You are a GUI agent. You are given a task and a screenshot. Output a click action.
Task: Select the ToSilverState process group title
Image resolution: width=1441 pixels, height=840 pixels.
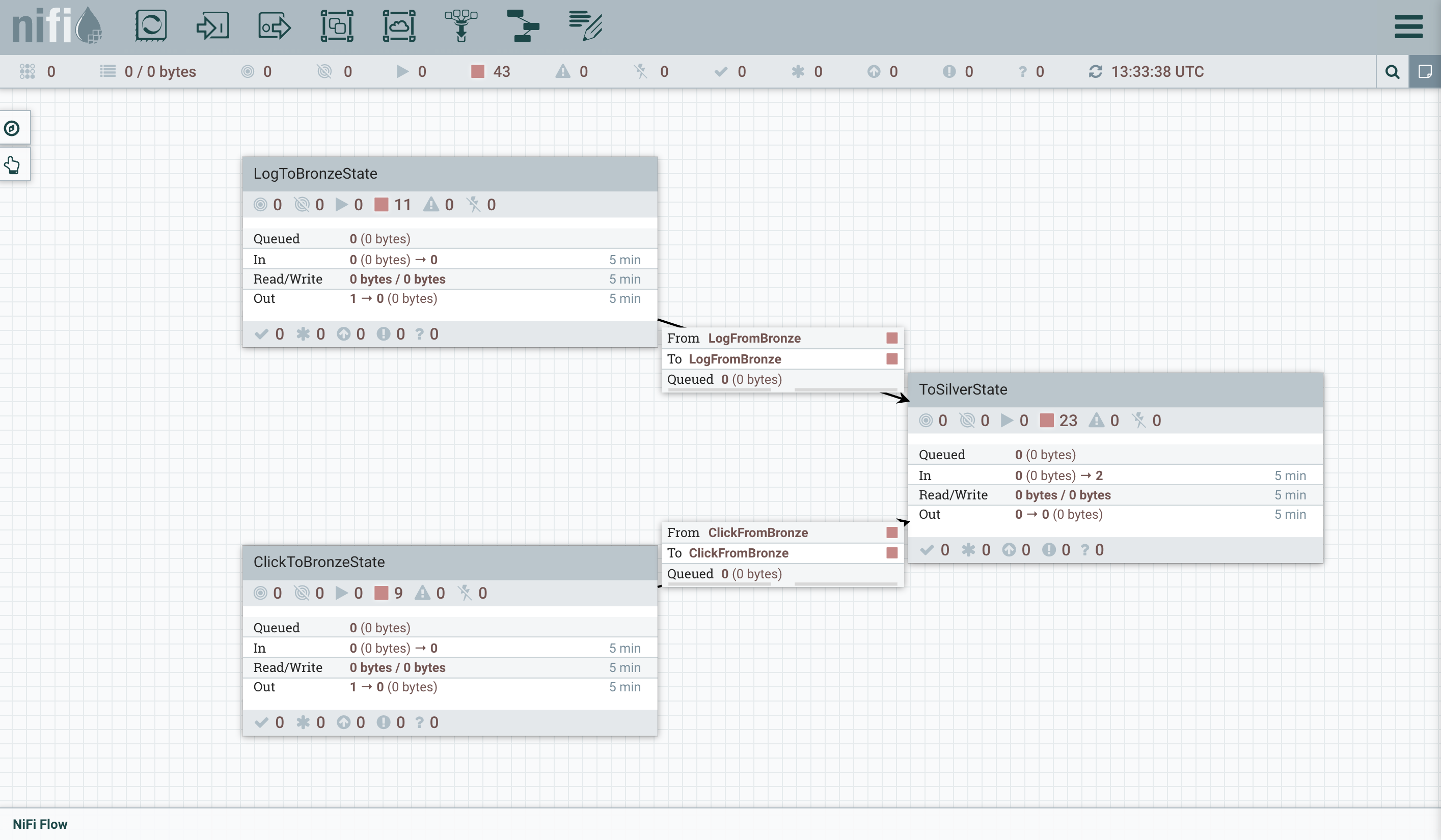tap(963, 389)
